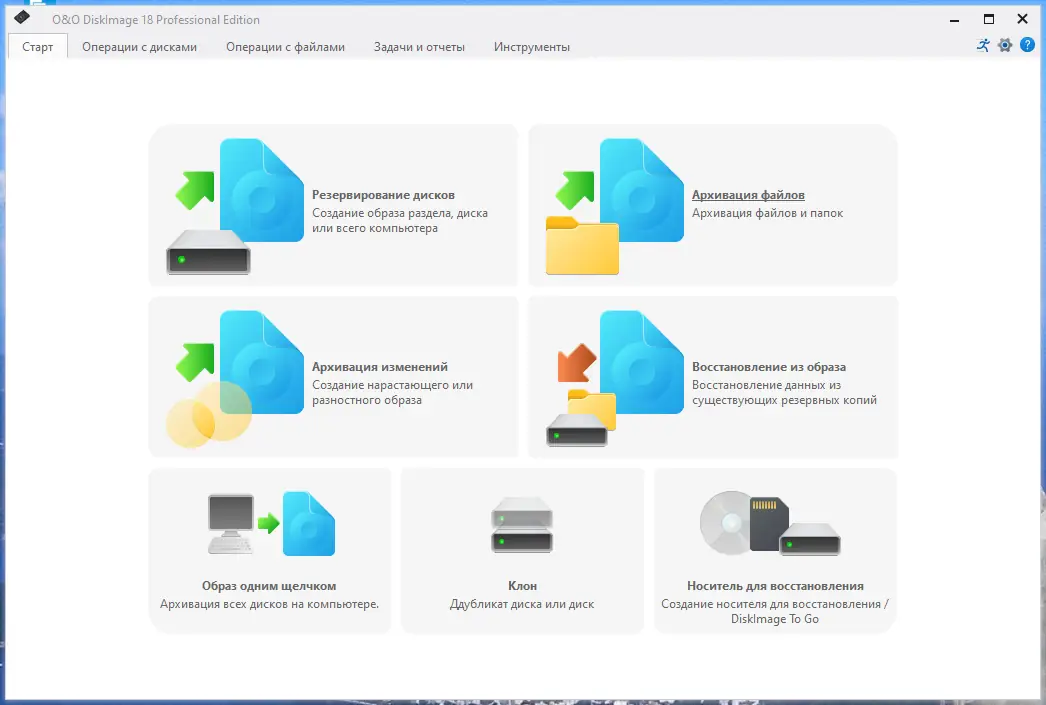Click text "Создание образа раздела, диска или всего компьютера"

click(400, 220)
